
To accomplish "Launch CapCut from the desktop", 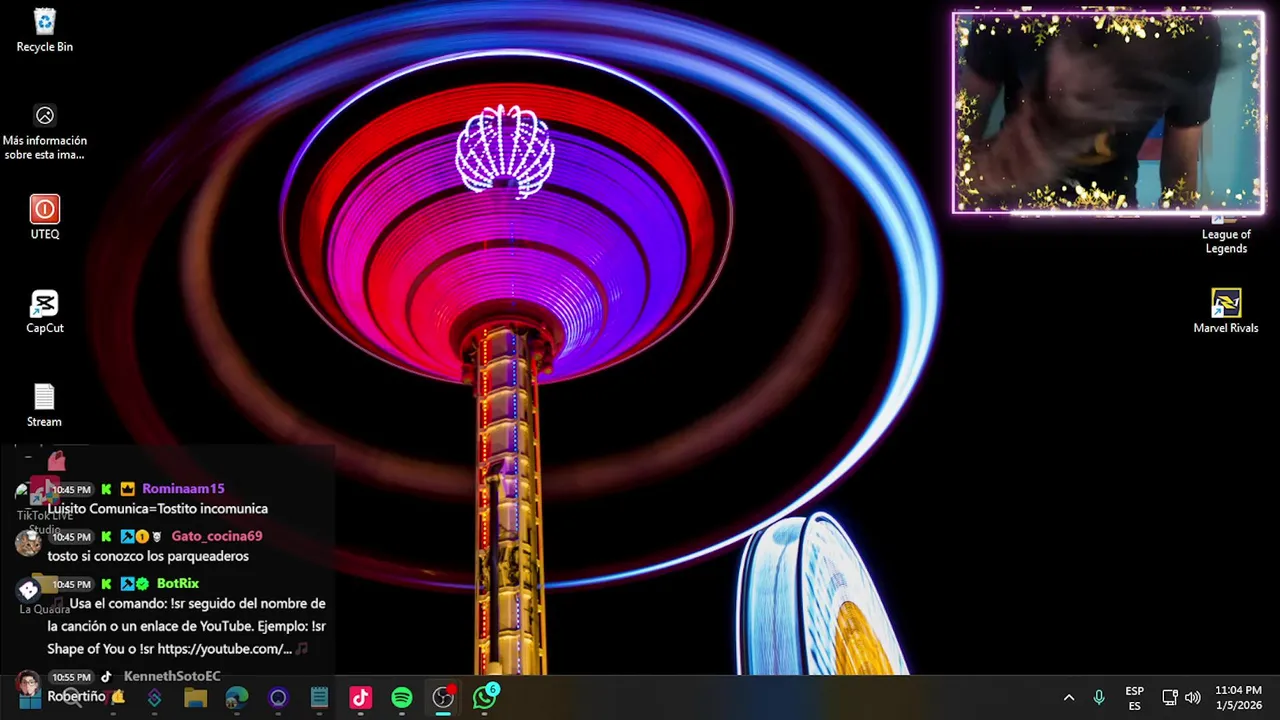I will click(45, 311).
